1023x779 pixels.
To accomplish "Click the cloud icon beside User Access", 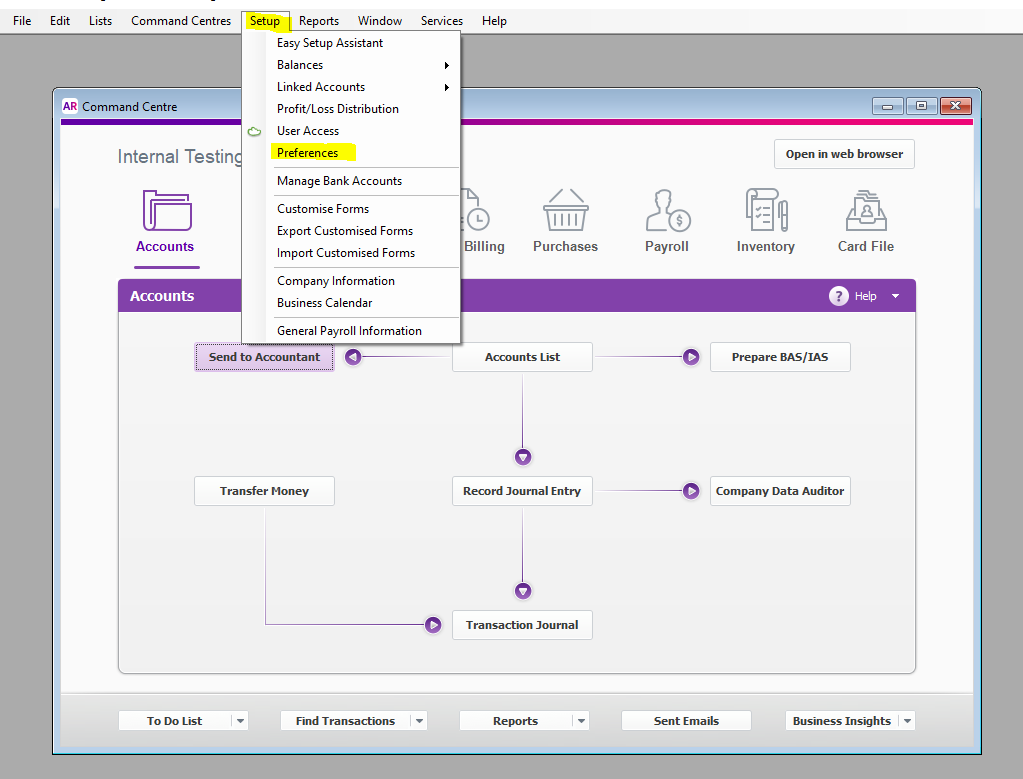I will pos(255,131).
